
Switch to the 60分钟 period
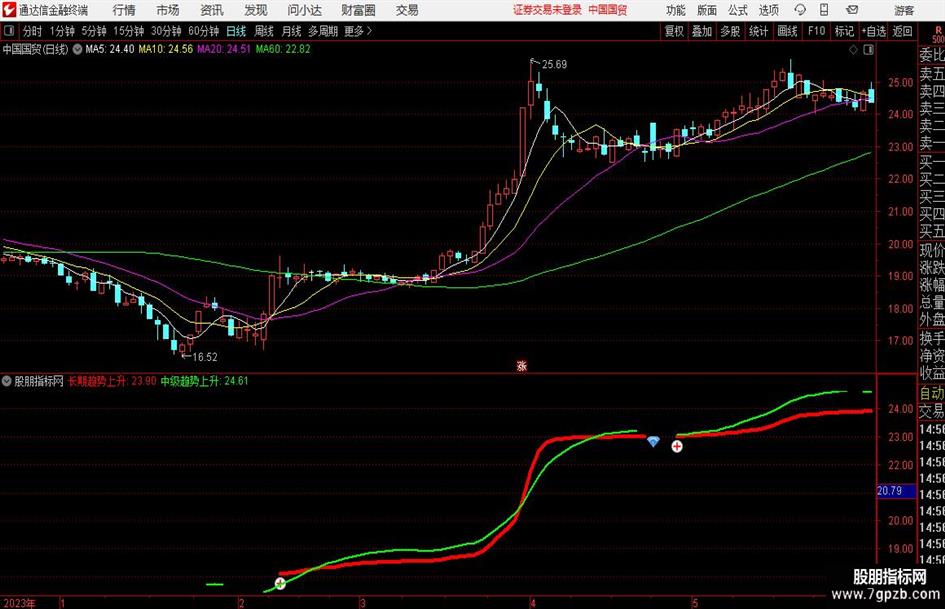pyautogui.click(x=203, y=31)
